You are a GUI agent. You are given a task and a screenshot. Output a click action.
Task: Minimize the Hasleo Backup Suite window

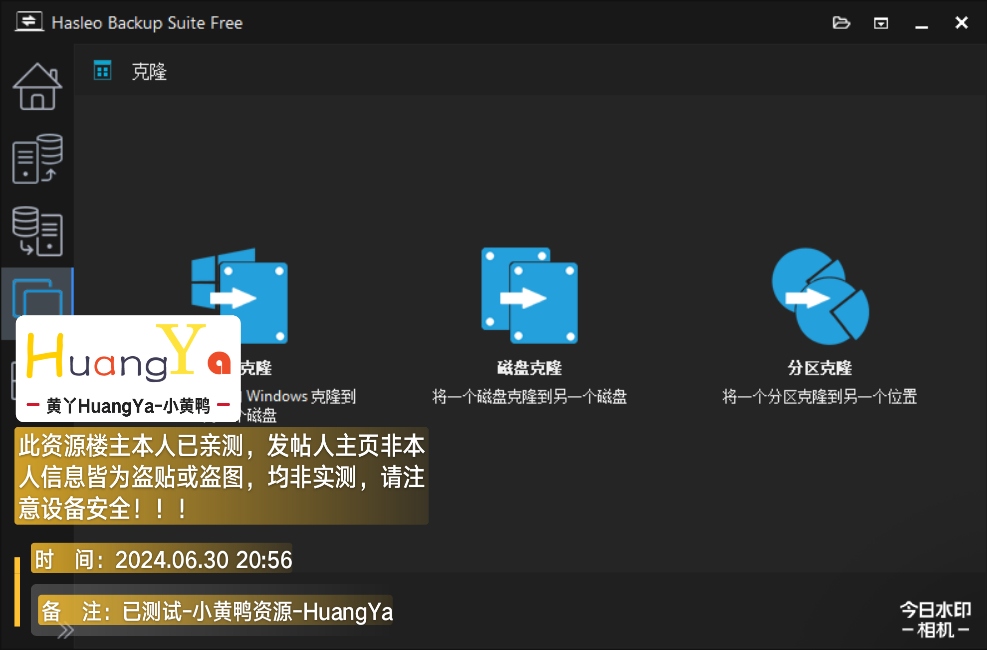click(921, 22)
